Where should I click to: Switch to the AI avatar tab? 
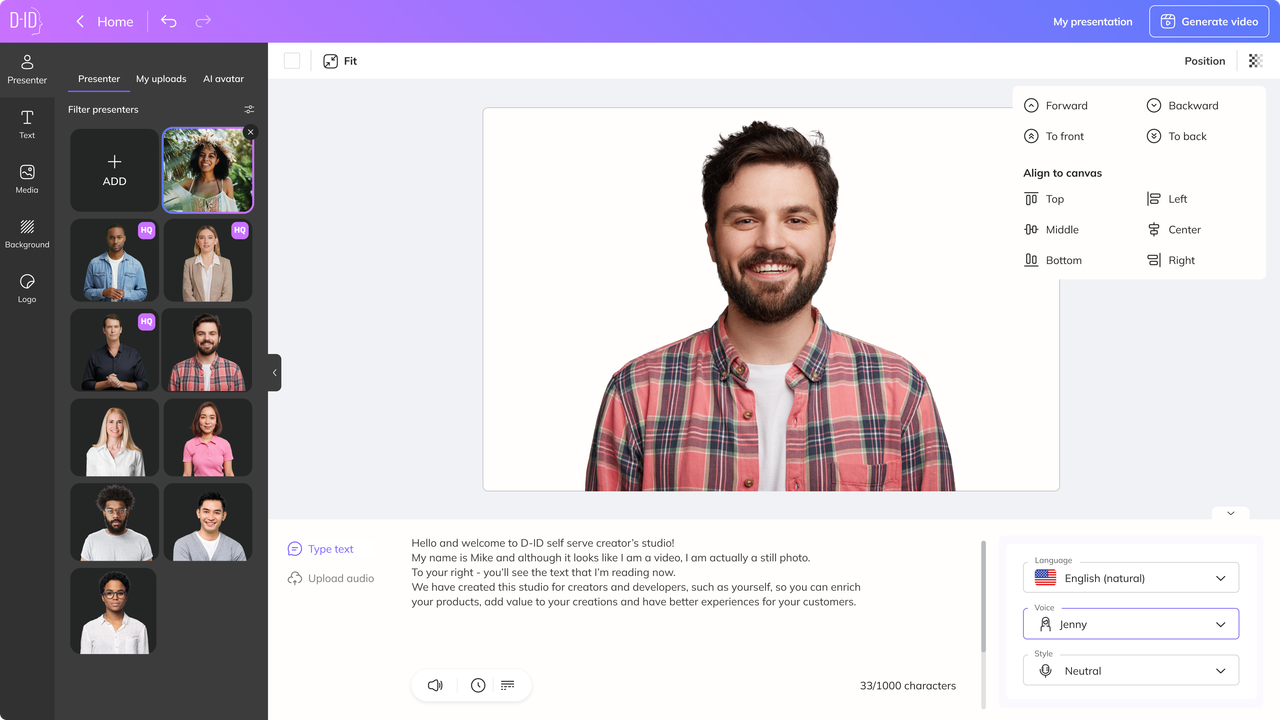click(x=223, y=79)
